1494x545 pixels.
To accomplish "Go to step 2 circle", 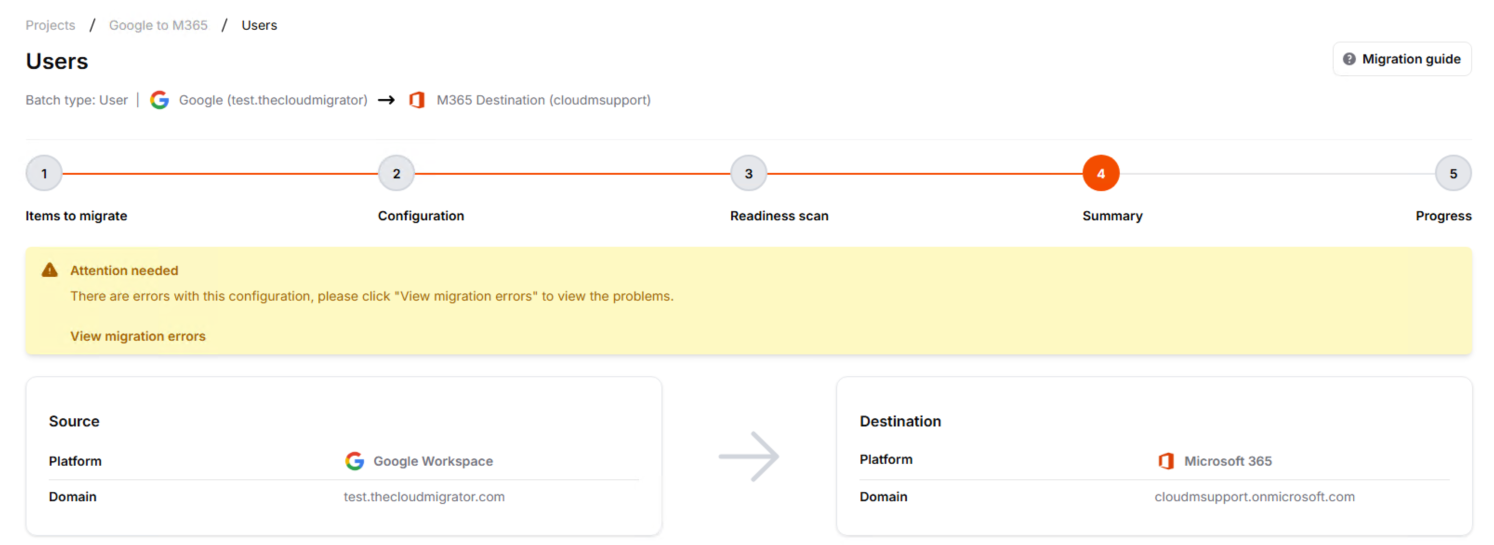I will [x=396, y=174].
